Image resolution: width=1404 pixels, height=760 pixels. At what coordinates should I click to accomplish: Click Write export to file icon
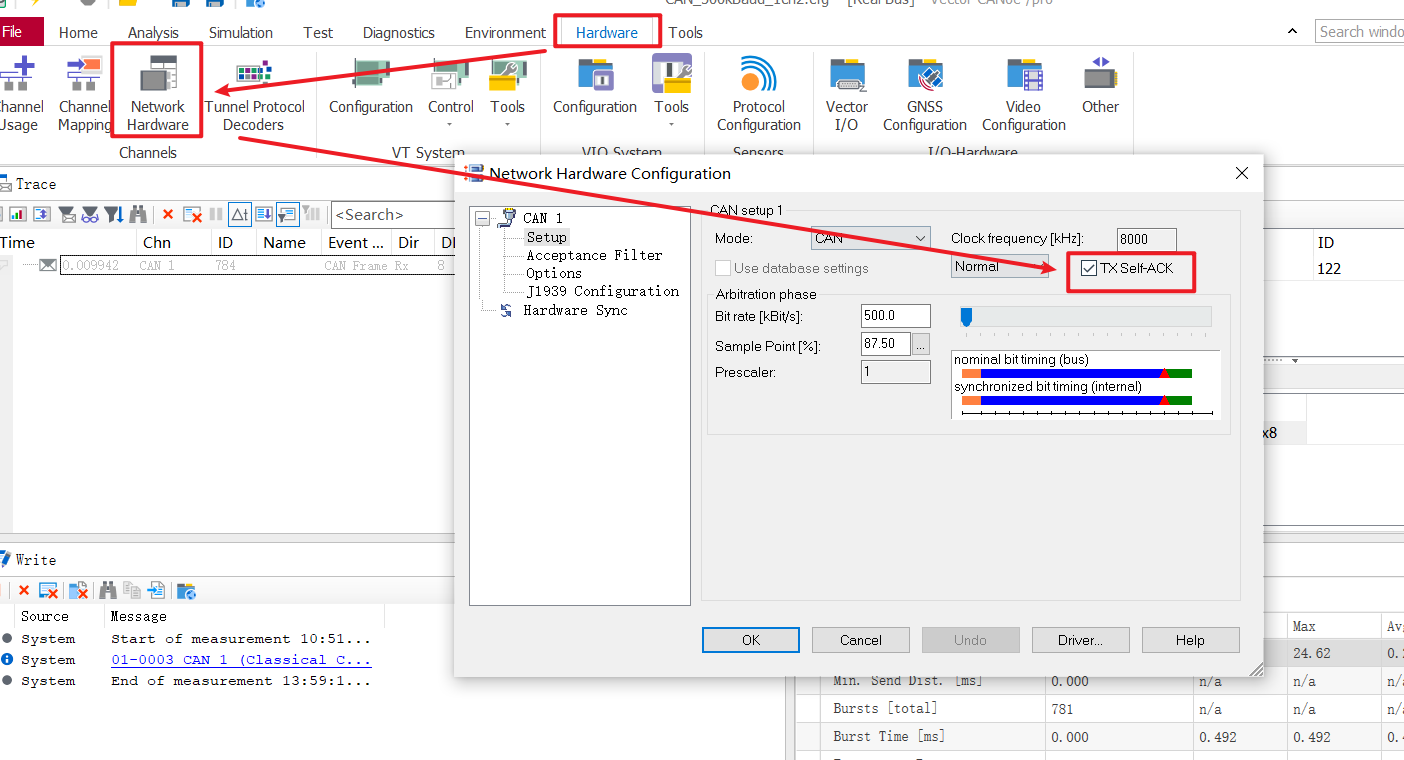[x=156, y=590]
